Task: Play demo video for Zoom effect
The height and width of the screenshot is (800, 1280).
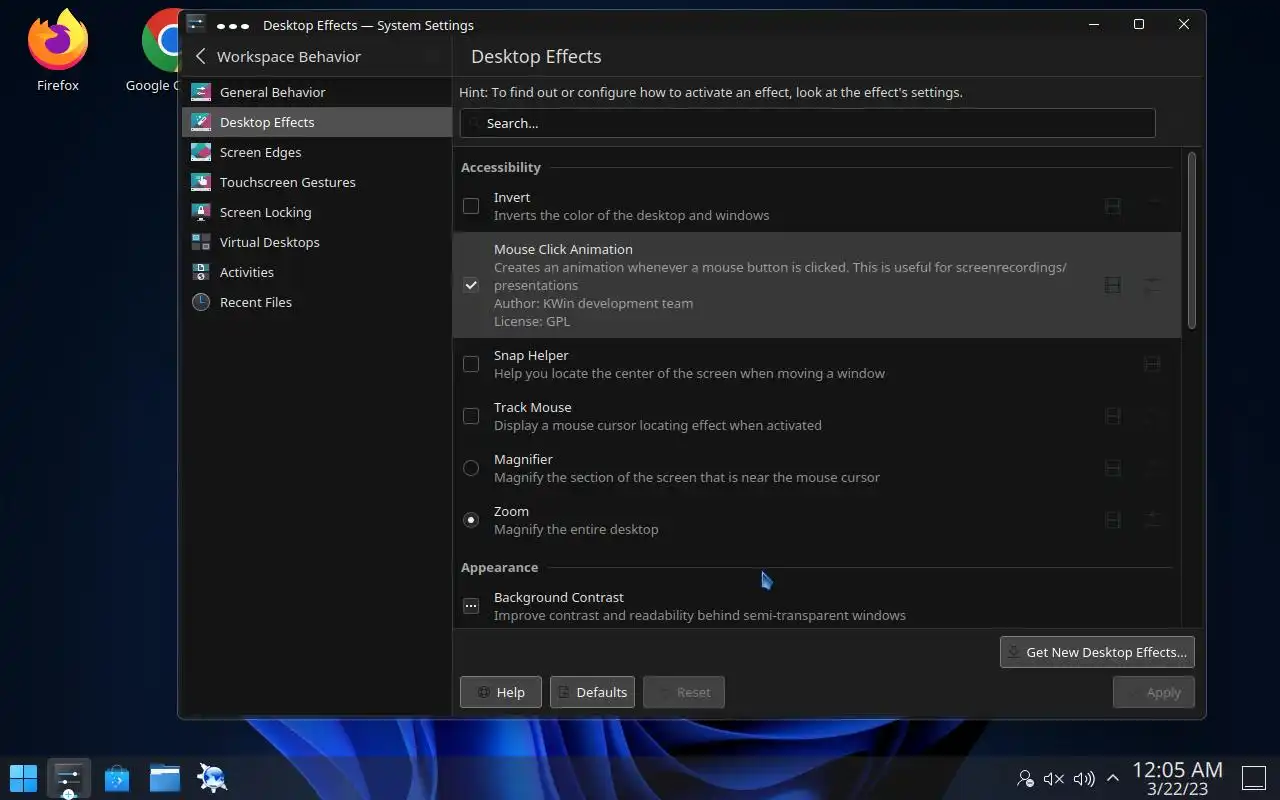Action: pyautogui.click(x=1112, y=520)
